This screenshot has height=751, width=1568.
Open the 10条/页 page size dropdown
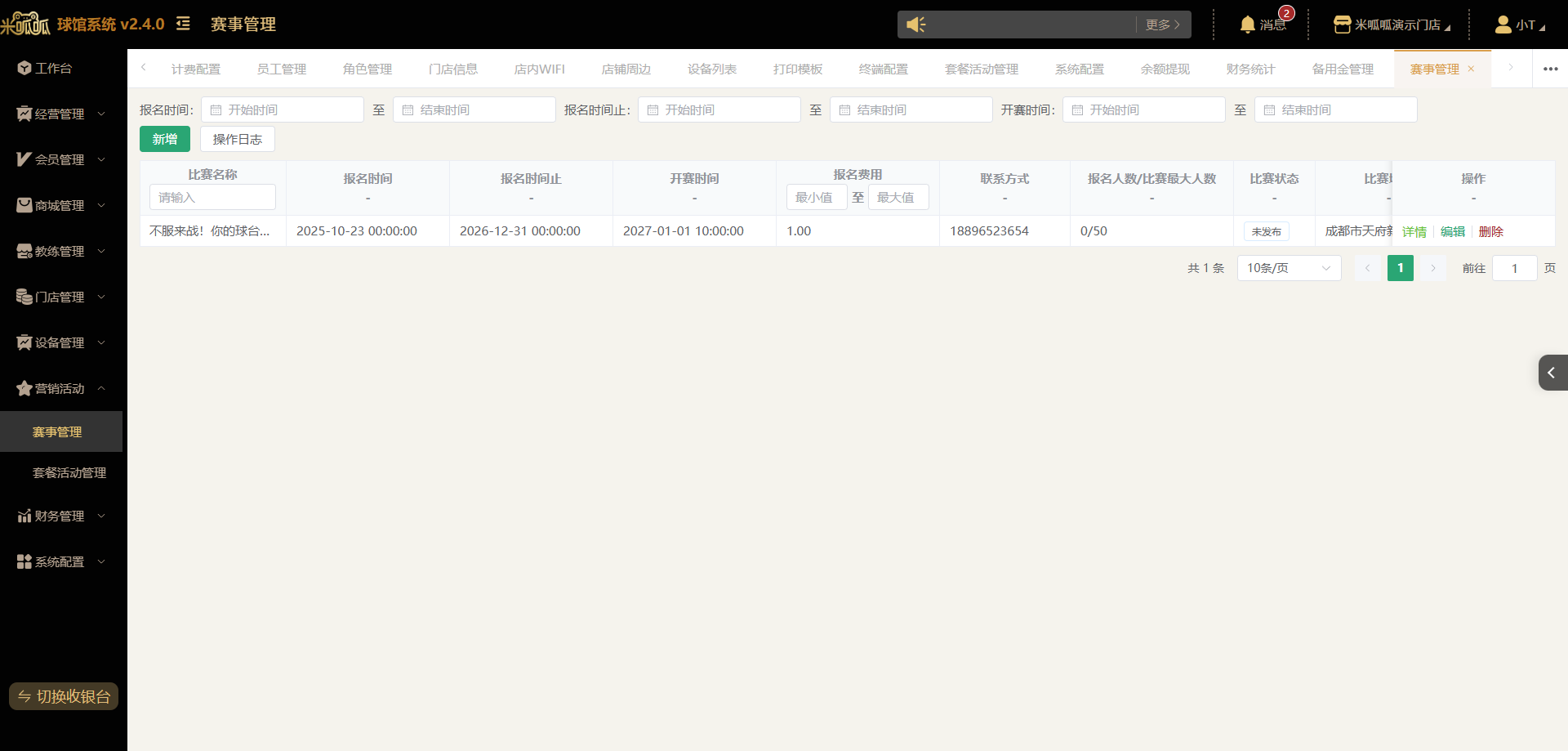[x=1290, y=268]
